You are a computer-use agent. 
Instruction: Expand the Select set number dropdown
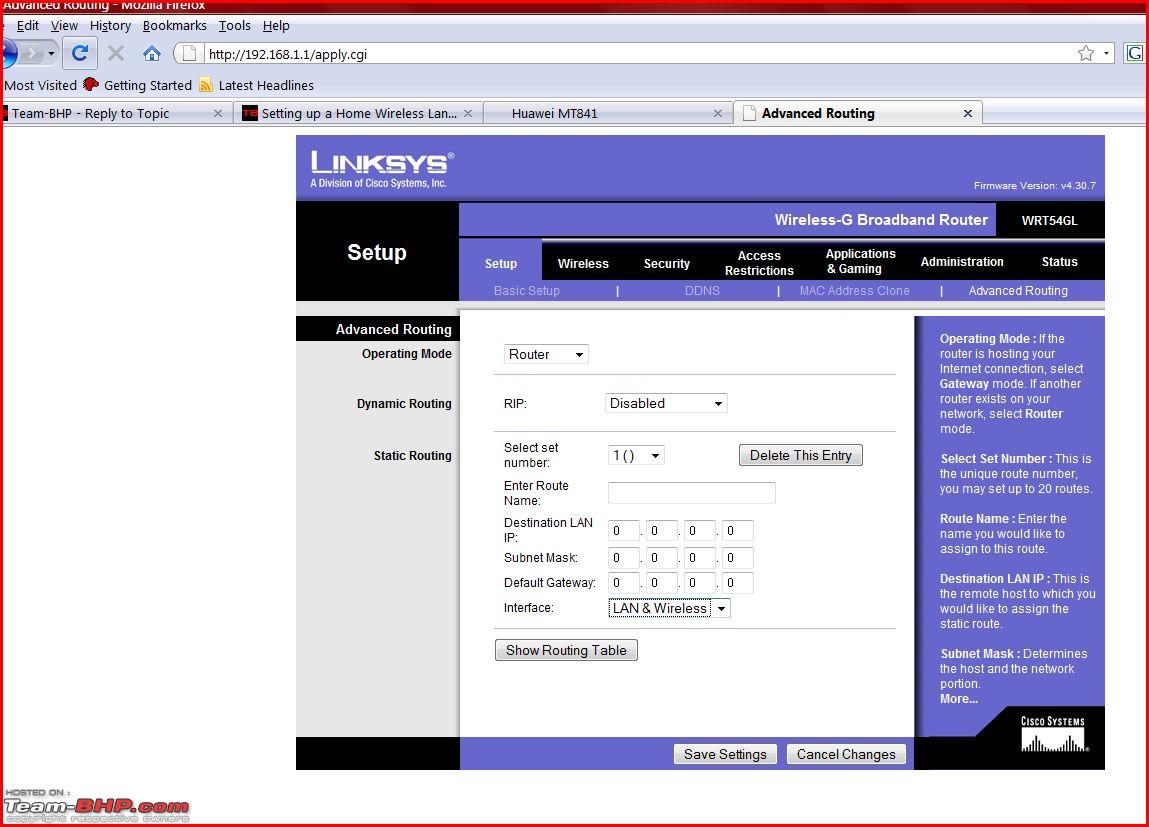click(635, 456)
